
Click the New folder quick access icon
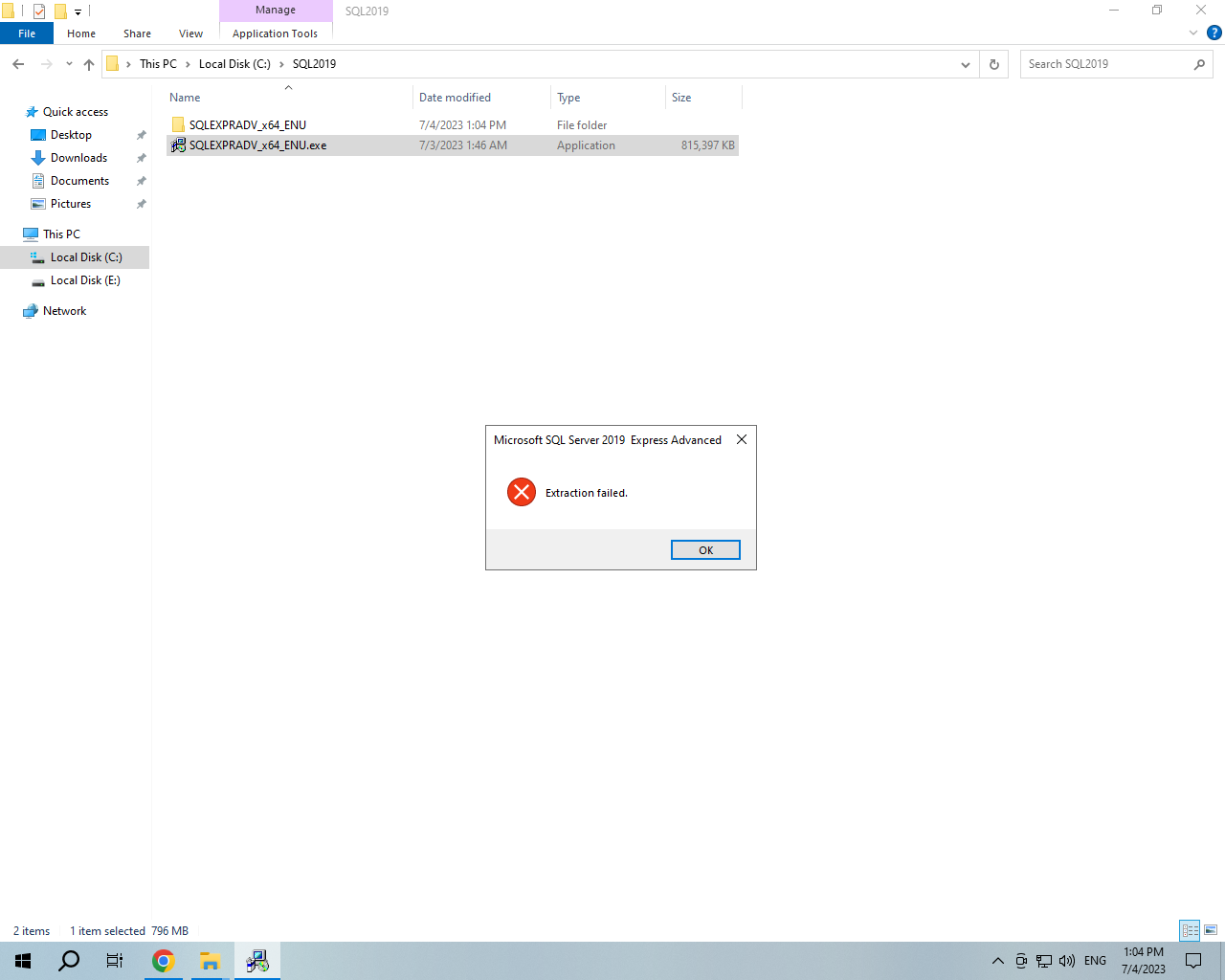[60, 11]
